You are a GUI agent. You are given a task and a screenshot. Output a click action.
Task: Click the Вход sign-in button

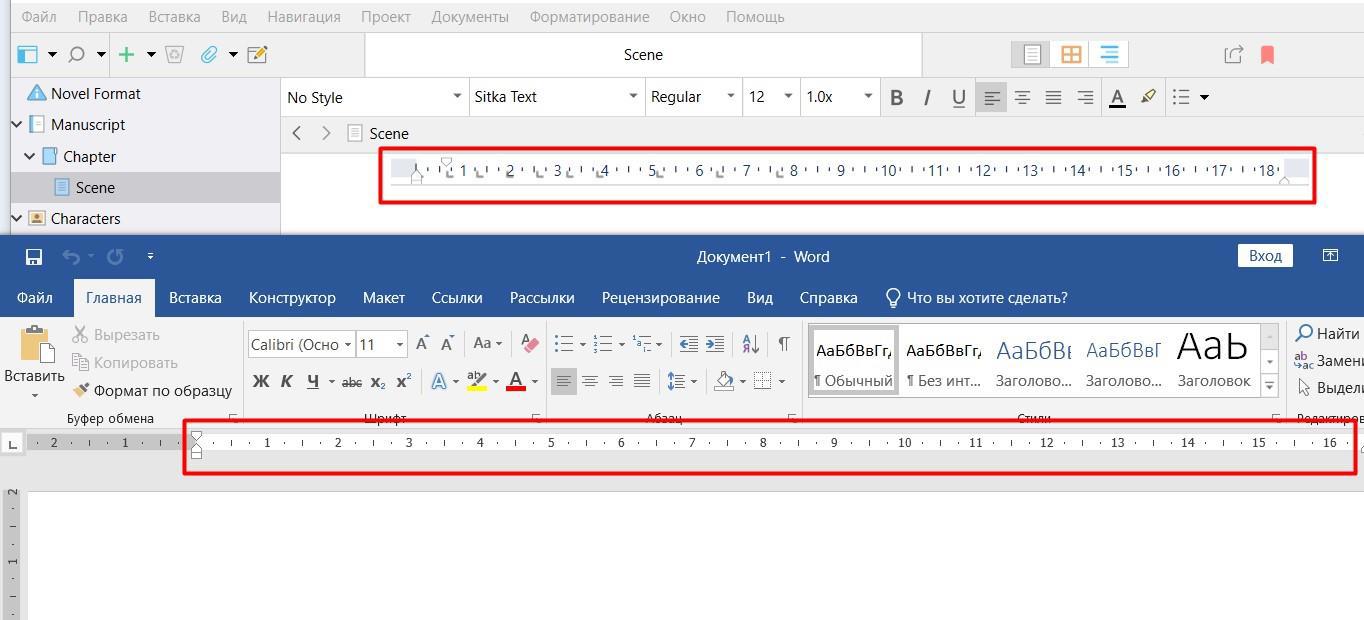pos(1264,256)
